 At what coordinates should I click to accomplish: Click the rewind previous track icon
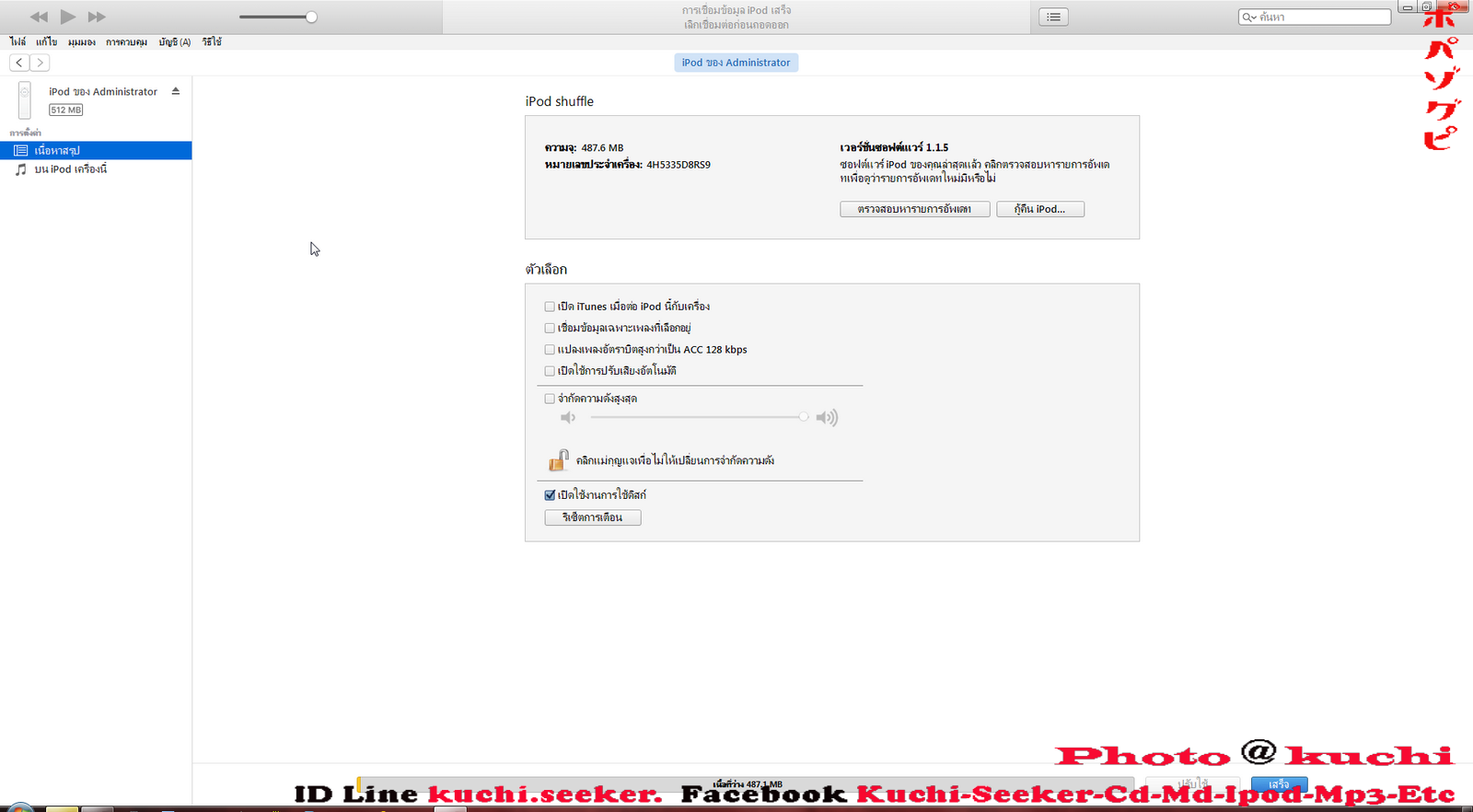coord(39,17)
